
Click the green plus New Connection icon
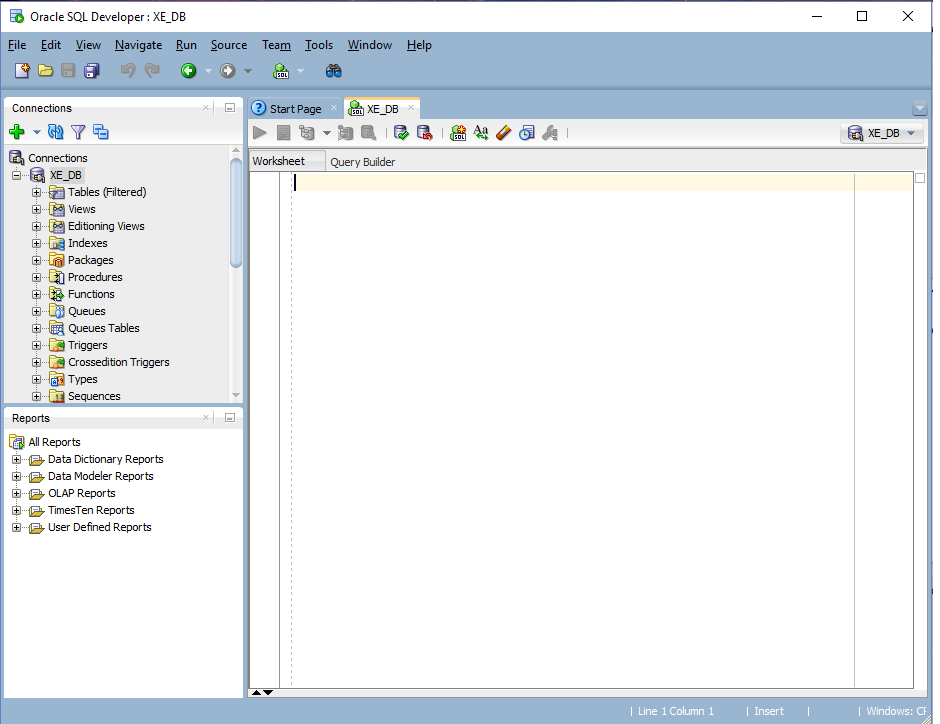[x=17, y=132]
